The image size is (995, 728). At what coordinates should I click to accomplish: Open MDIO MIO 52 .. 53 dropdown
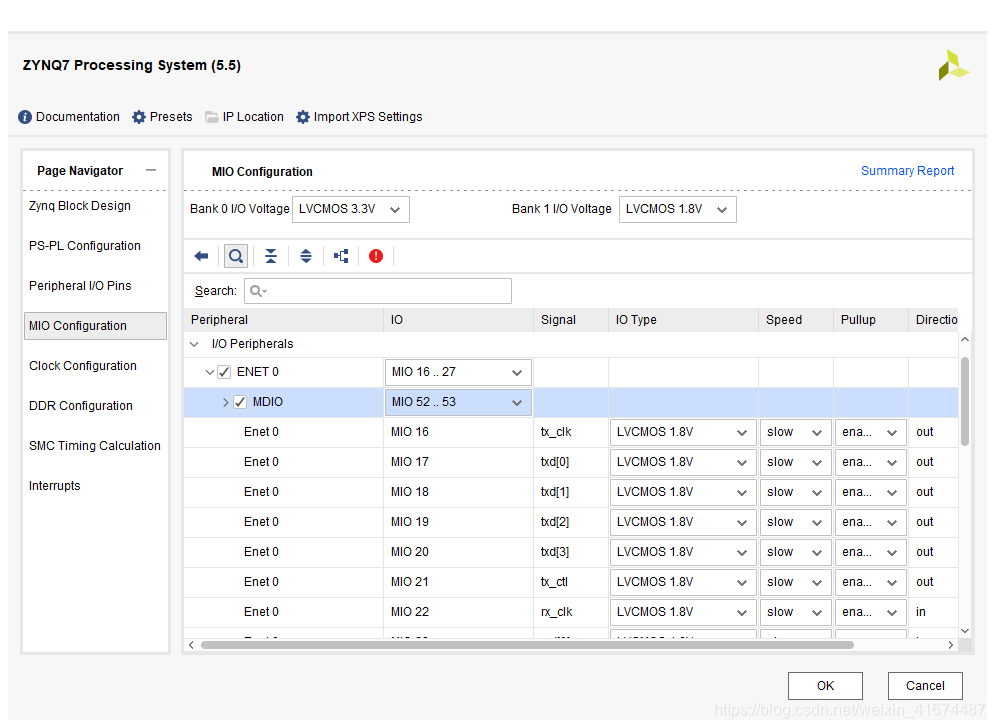(458, 402)
